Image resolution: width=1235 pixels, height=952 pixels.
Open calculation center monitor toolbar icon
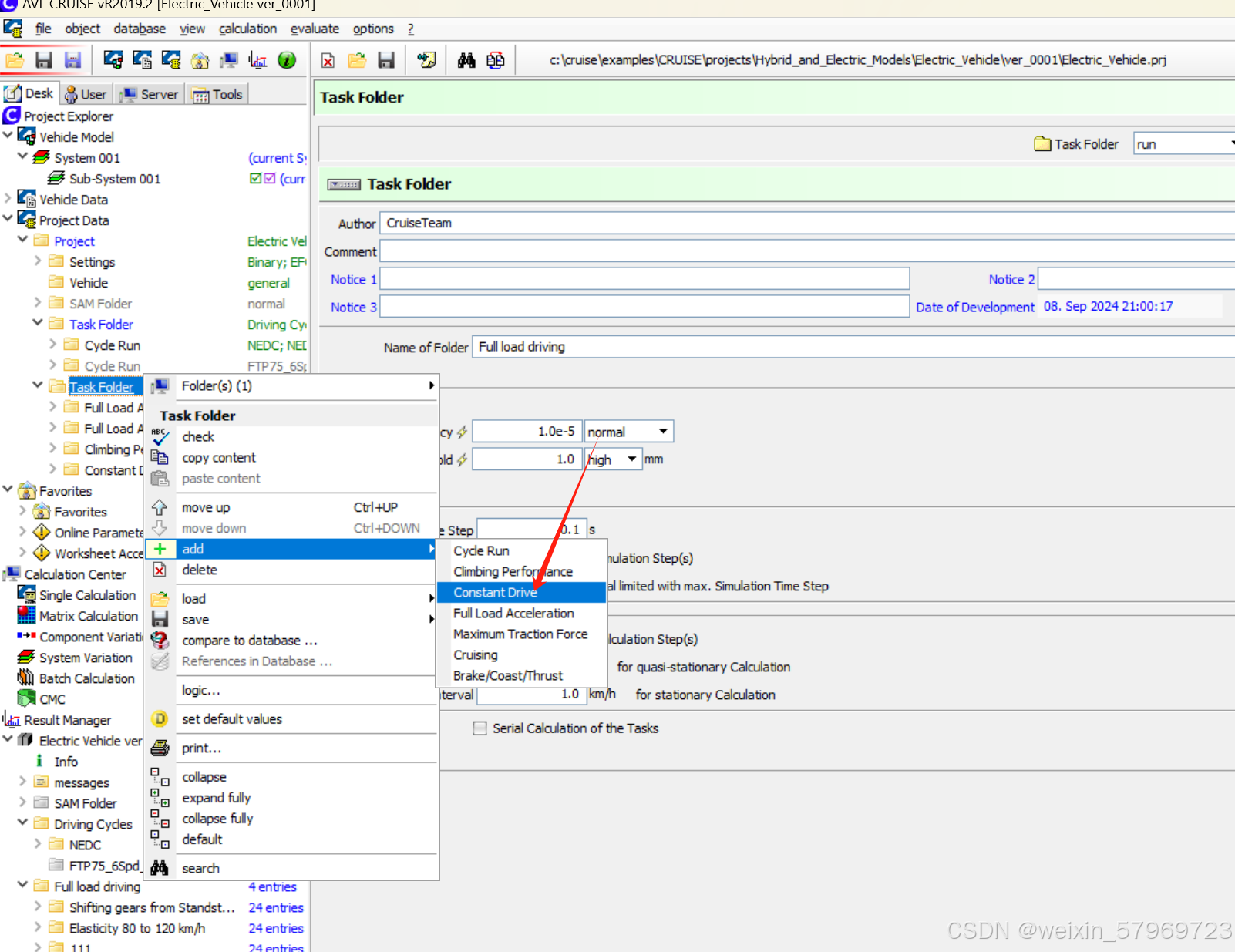click(x=229, y=59)
